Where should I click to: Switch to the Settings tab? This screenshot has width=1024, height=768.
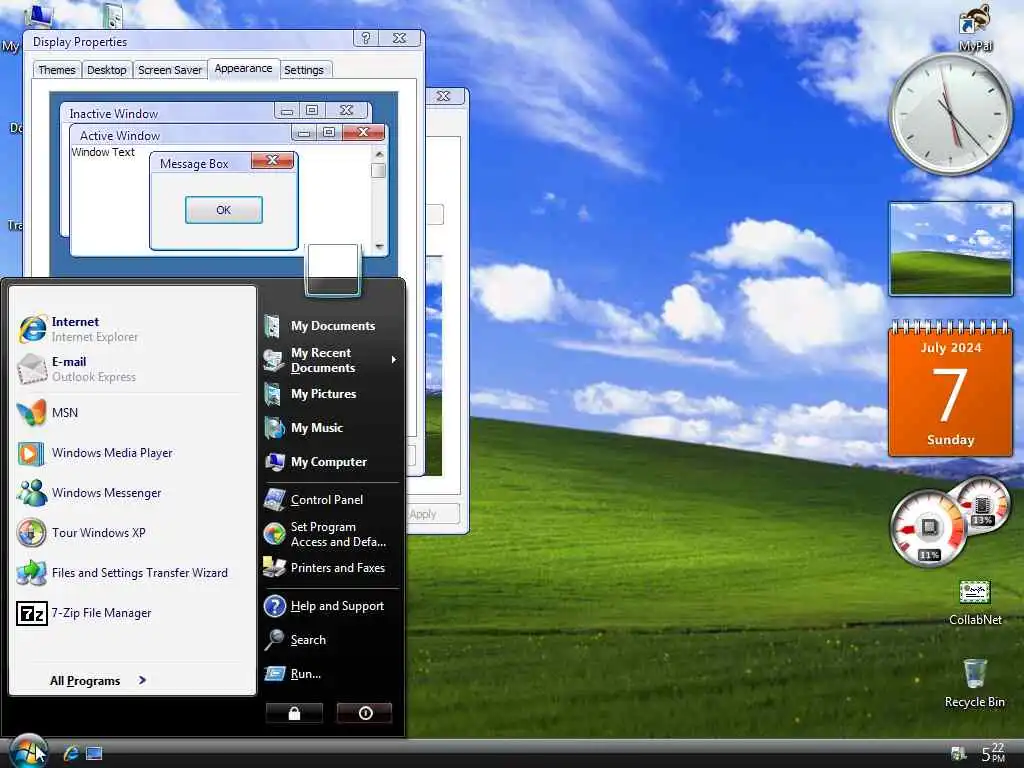point(304,70)
